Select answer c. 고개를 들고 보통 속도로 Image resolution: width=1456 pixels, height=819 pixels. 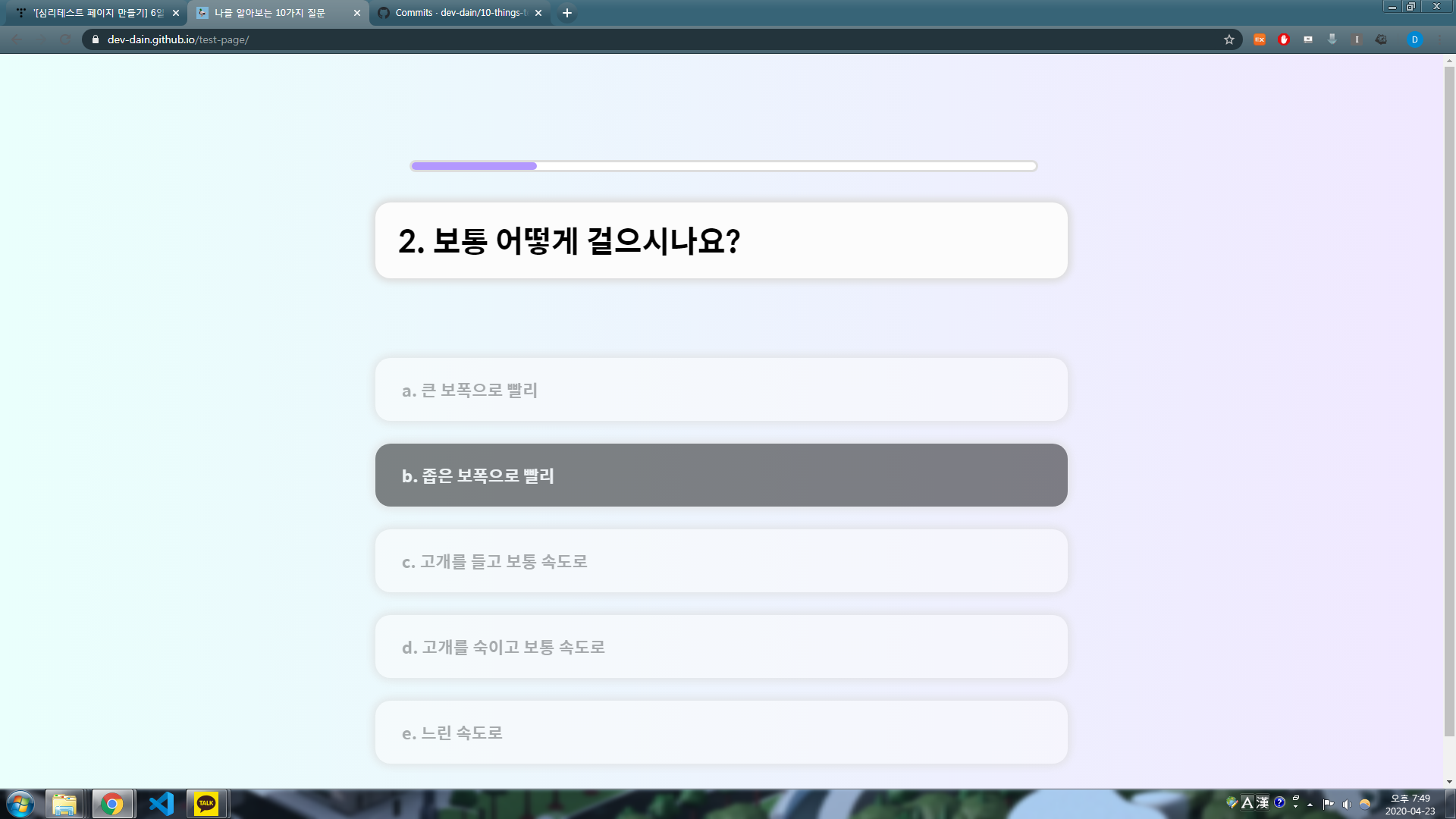click(720, 561)
